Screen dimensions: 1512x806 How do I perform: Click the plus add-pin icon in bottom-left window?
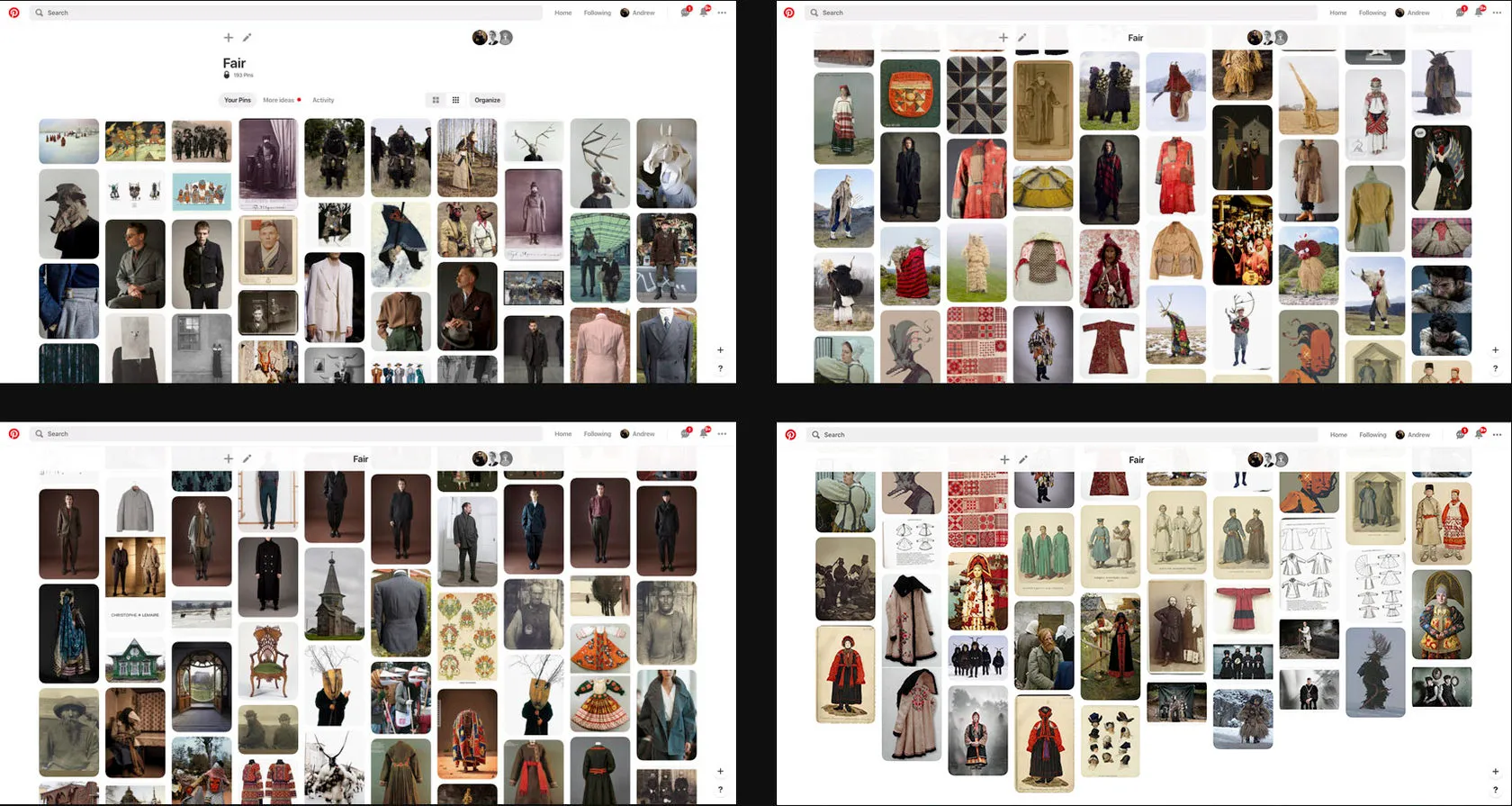(x=229, y=459)
